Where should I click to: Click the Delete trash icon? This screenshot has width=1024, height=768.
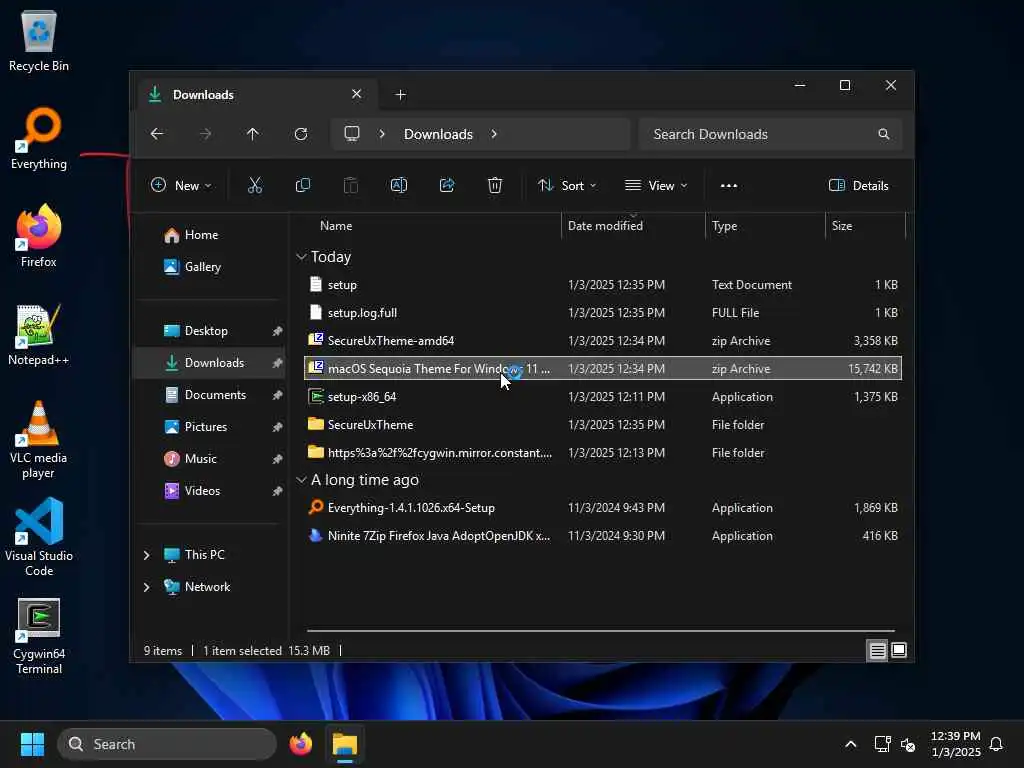pos(495,185)
